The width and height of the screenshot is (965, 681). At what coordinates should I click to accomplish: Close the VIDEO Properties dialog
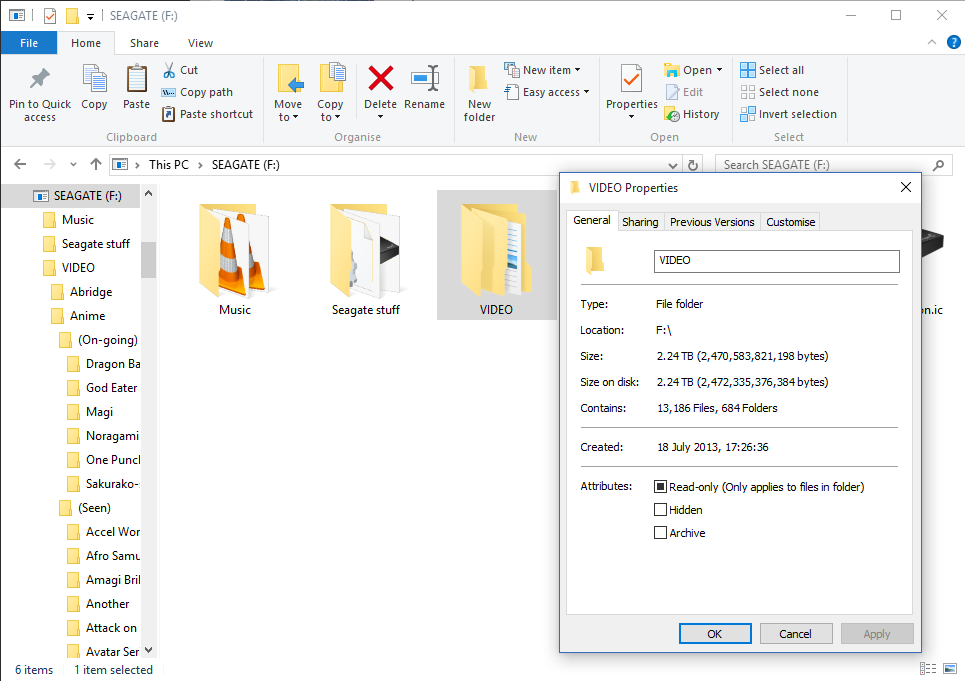tap(906, 187)
